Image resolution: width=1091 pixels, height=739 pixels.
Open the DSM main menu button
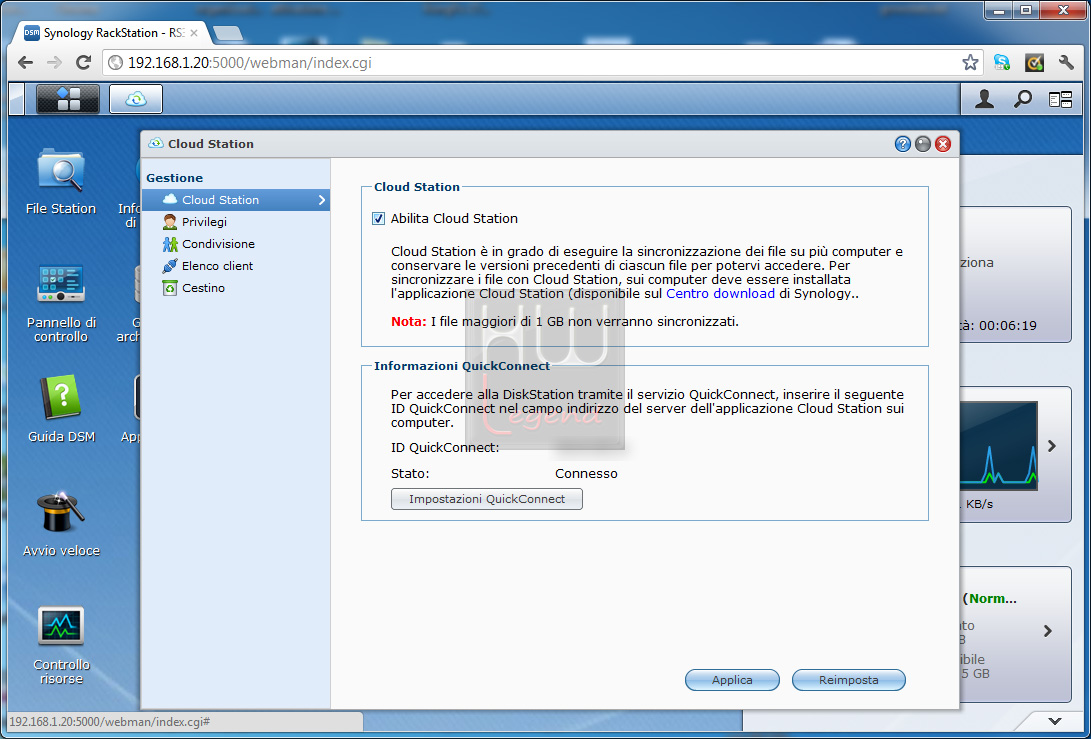click(67, 99)
